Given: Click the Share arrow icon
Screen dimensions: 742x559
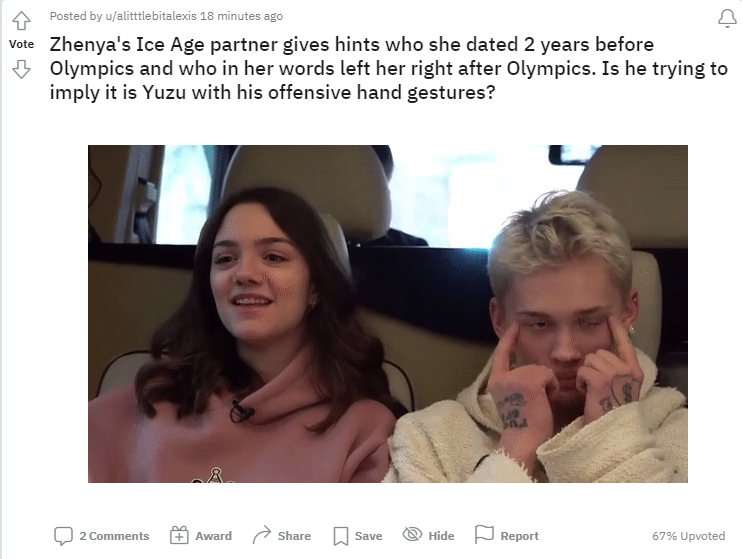Looking at the screenshot, I should click(x=262, y=535).
